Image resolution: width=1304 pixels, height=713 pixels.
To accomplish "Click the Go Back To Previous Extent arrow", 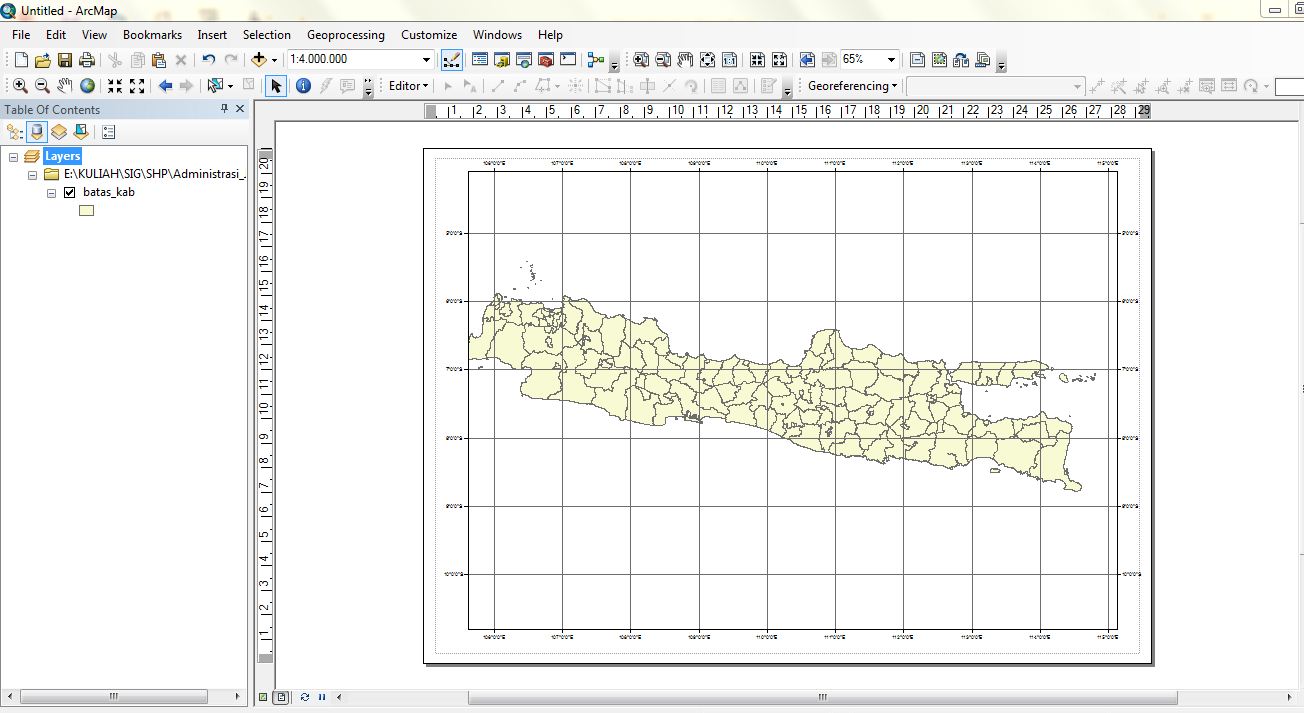I will click(x=166, y=86).
